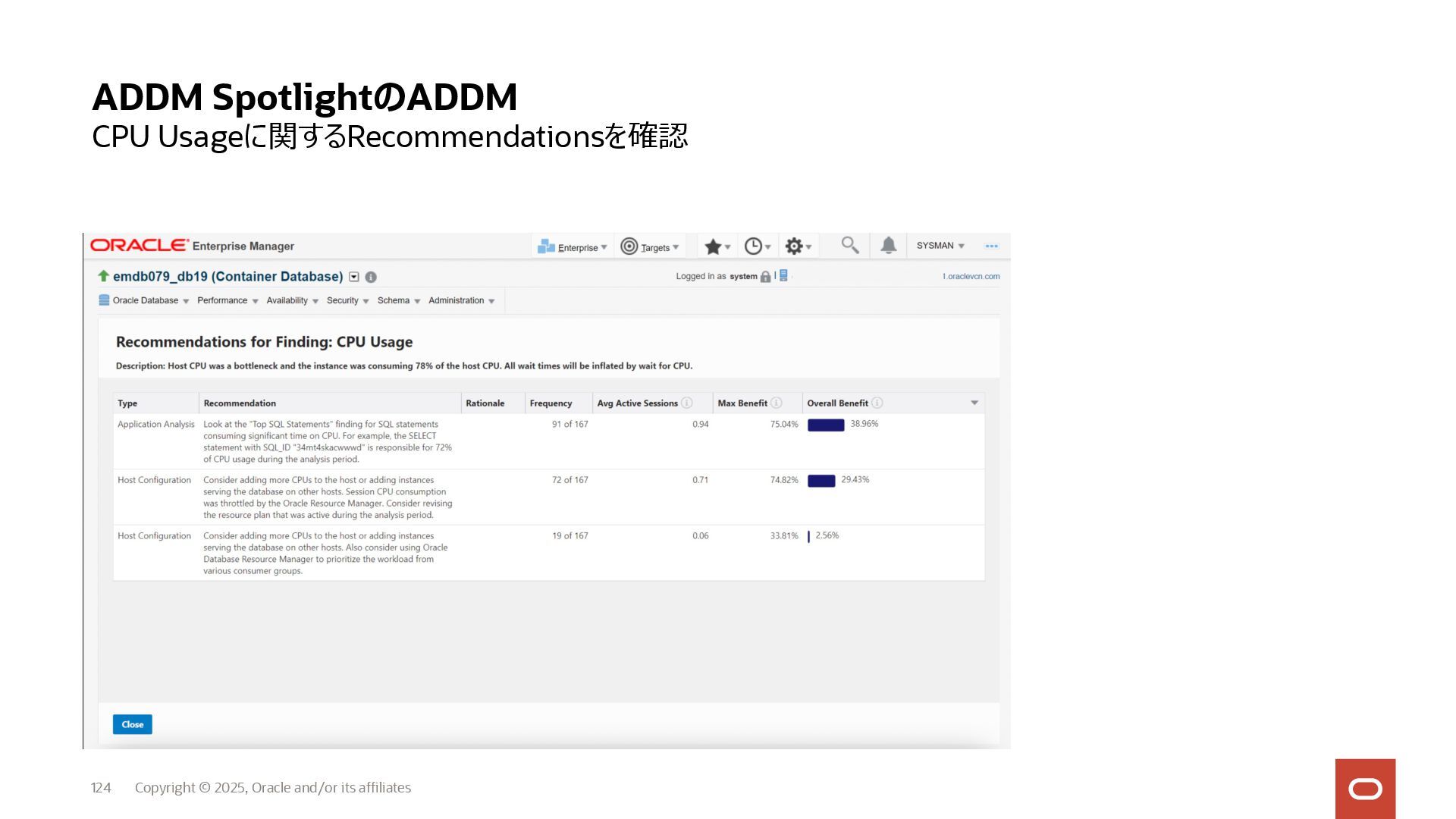Open the Security menu

click(347, 300)
